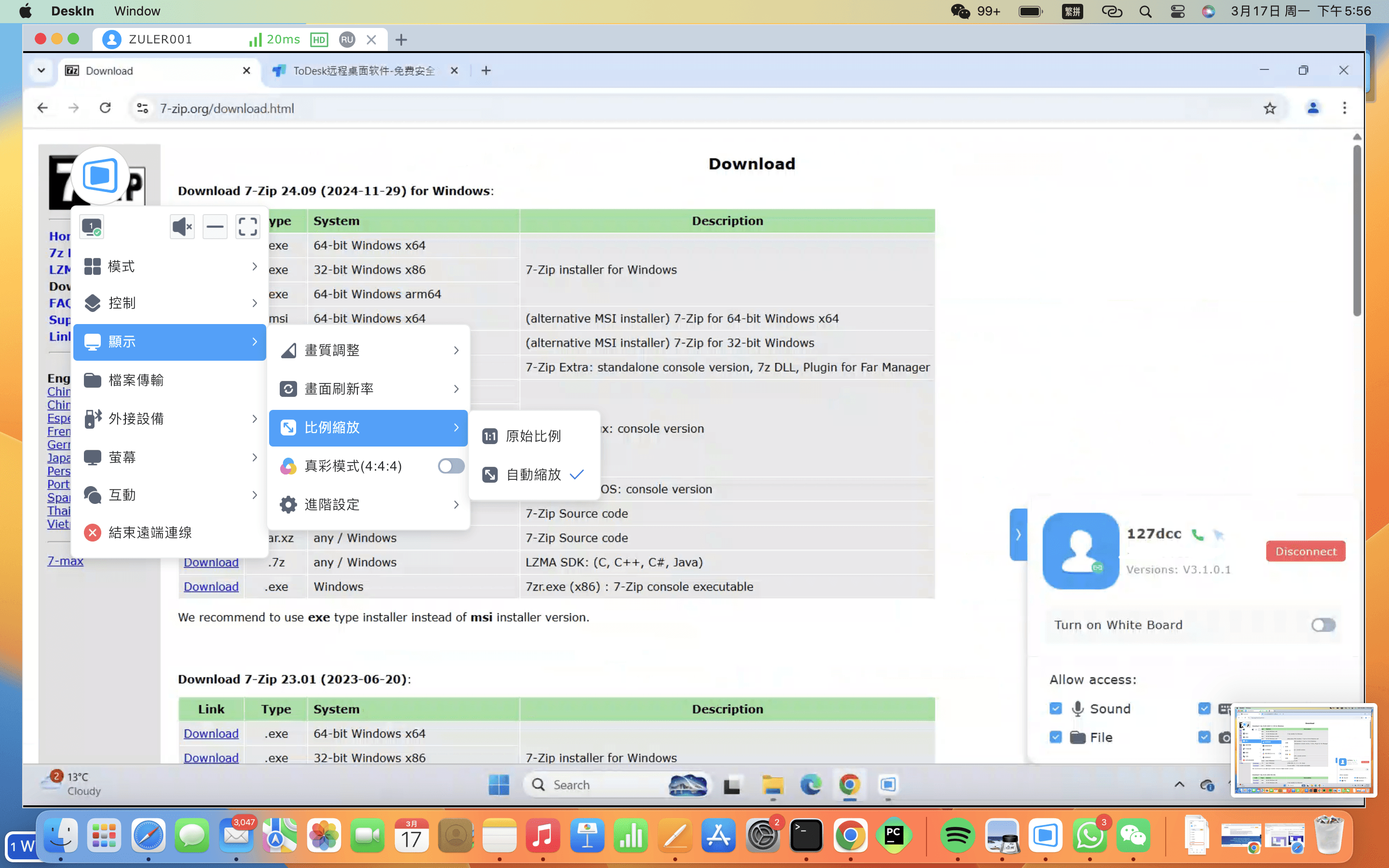This screenshot has width=1389, height=868.
Task: Click the DeskIn floating toolbar logo button
Action: (100, 176)
